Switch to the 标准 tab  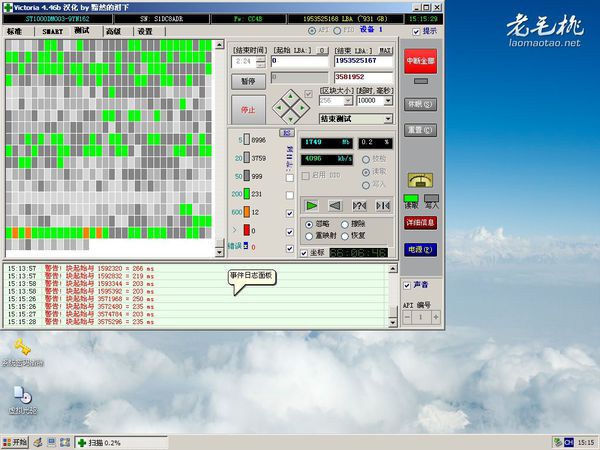[14, 31]
